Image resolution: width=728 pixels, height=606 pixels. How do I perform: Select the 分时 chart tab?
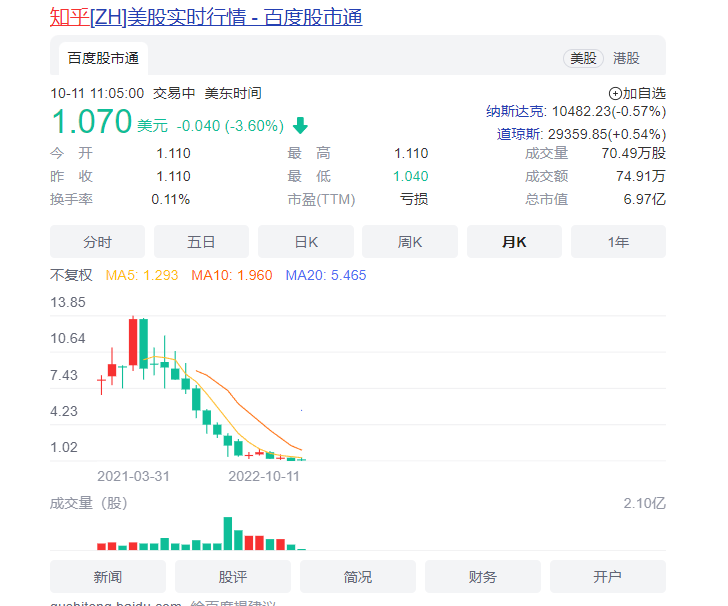98,241
